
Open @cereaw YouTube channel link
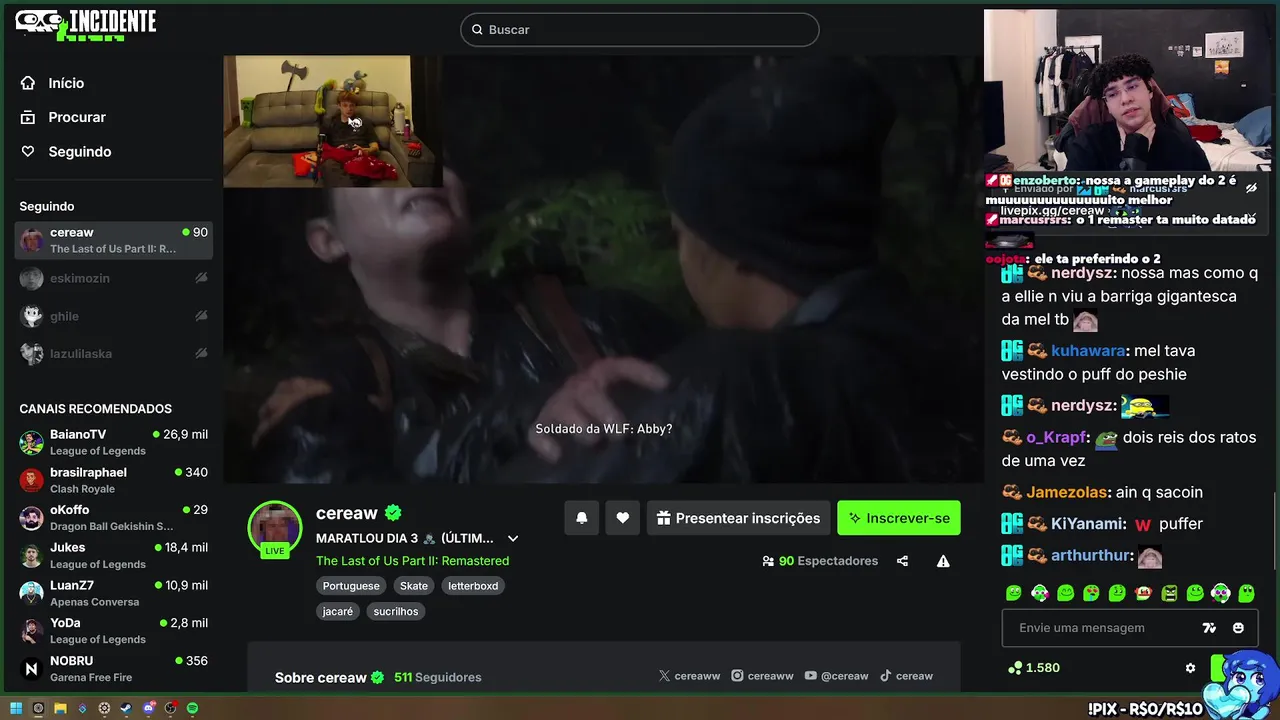click(837, 676)
